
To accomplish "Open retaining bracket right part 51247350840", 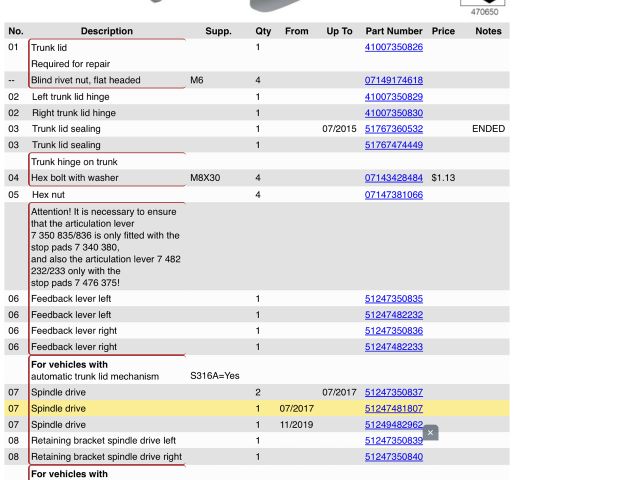I will (393, 457).
